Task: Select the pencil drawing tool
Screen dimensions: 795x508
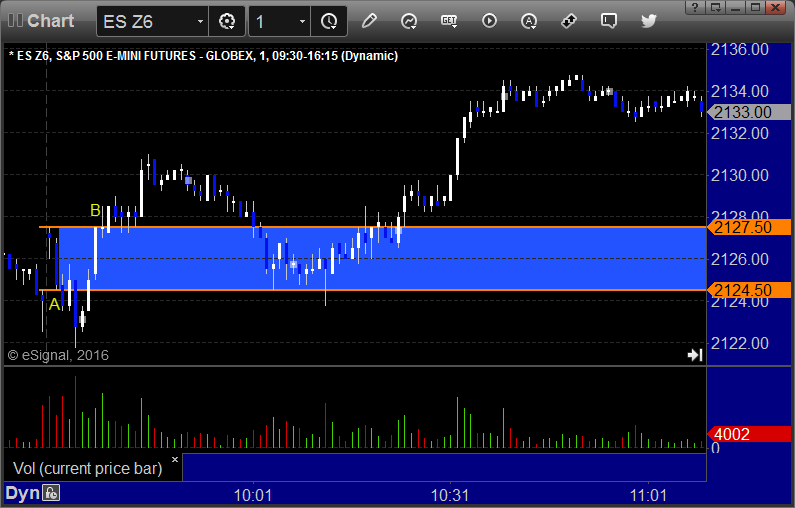Action: [369, 21]
